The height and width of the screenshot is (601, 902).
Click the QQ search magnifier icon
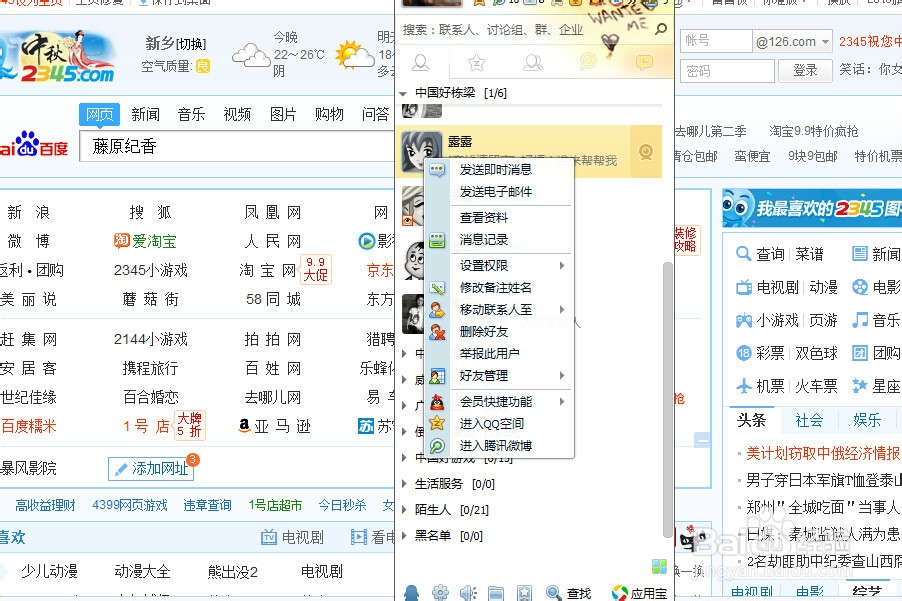coord(661,29)
